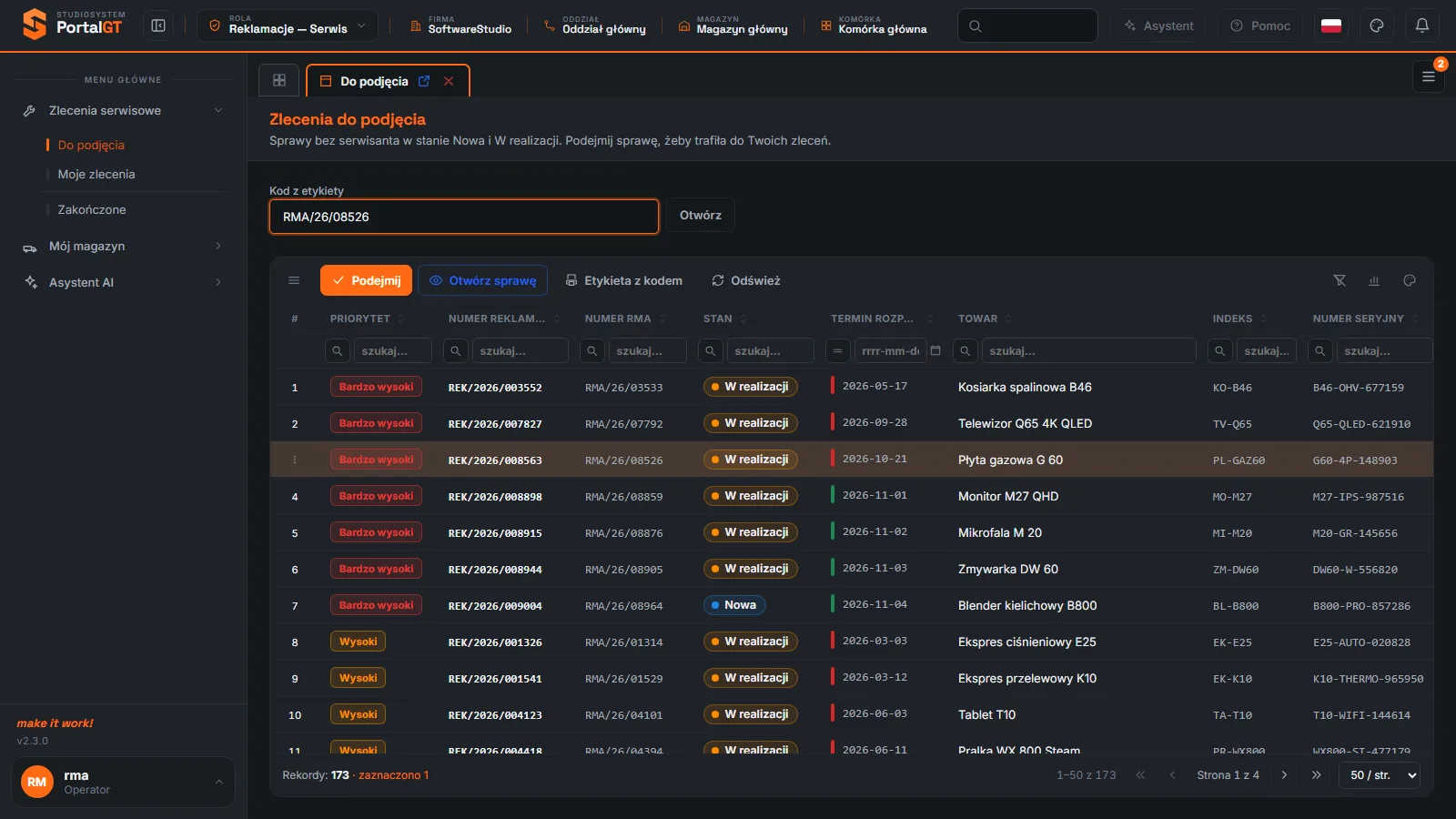The height and width of the screenshot is (819, 1456).
Task: Open the chart icon in the table toolbar
Action: (x=1374, y=280)
